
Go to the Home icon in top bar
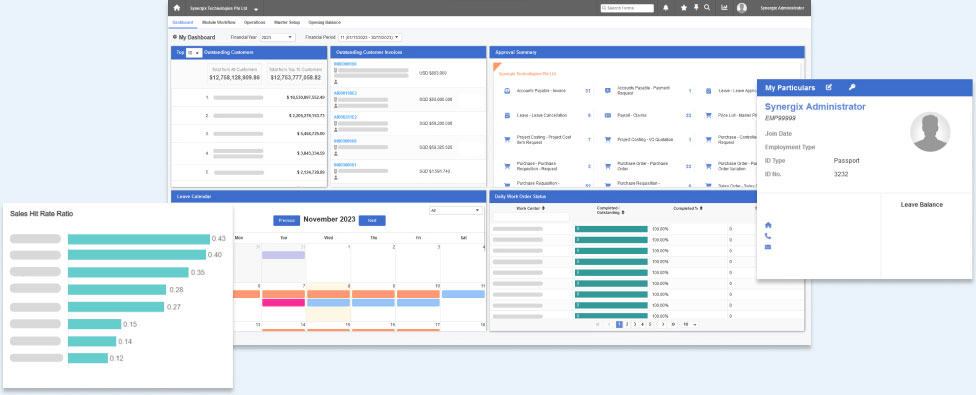click(x=177, y=8)
